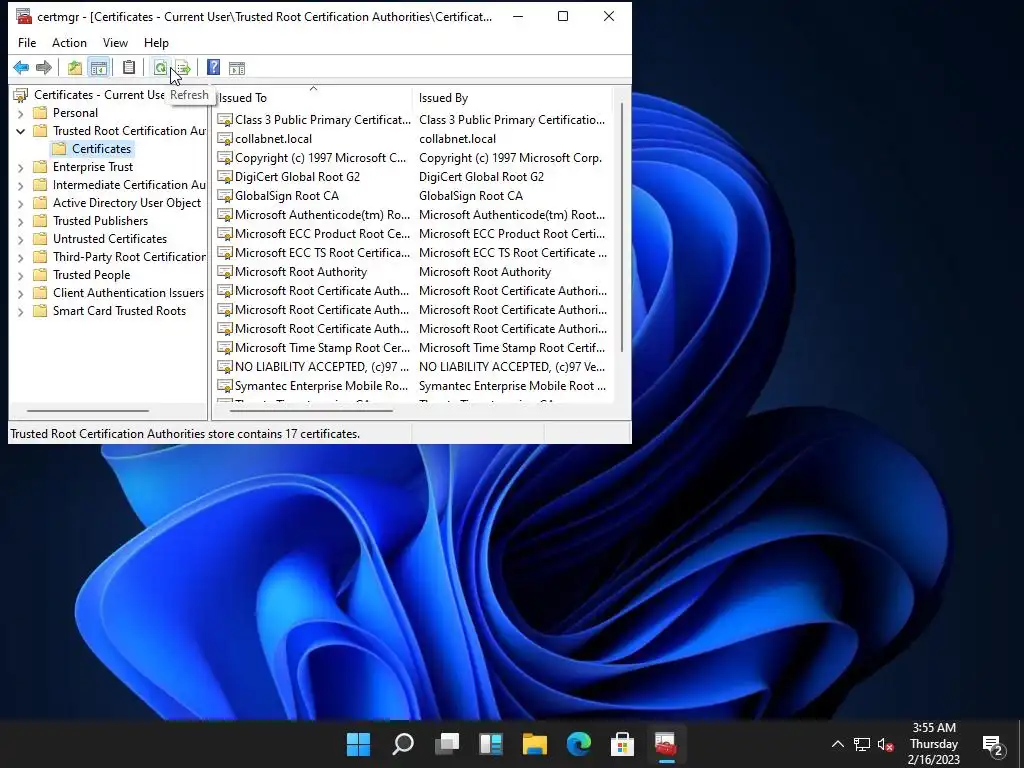
Task: Open the notification center icon
Action: (993, 744)
